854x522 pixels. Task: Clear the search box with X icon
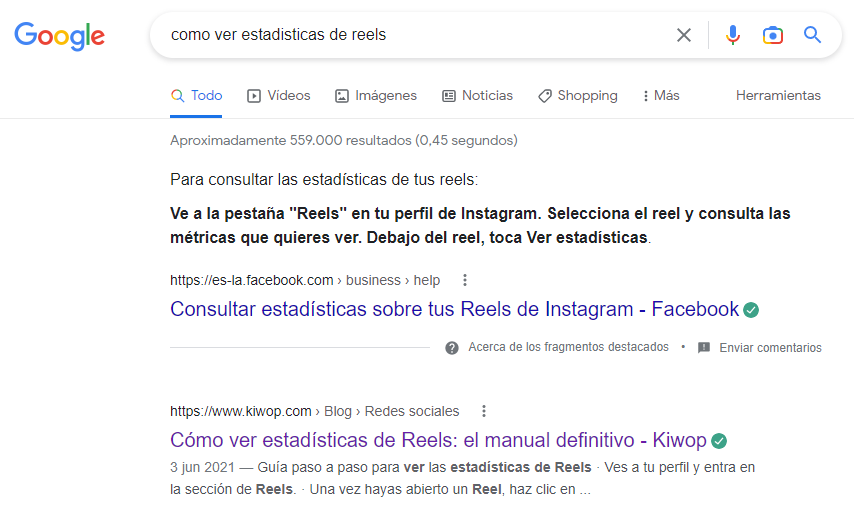point(684,35)
